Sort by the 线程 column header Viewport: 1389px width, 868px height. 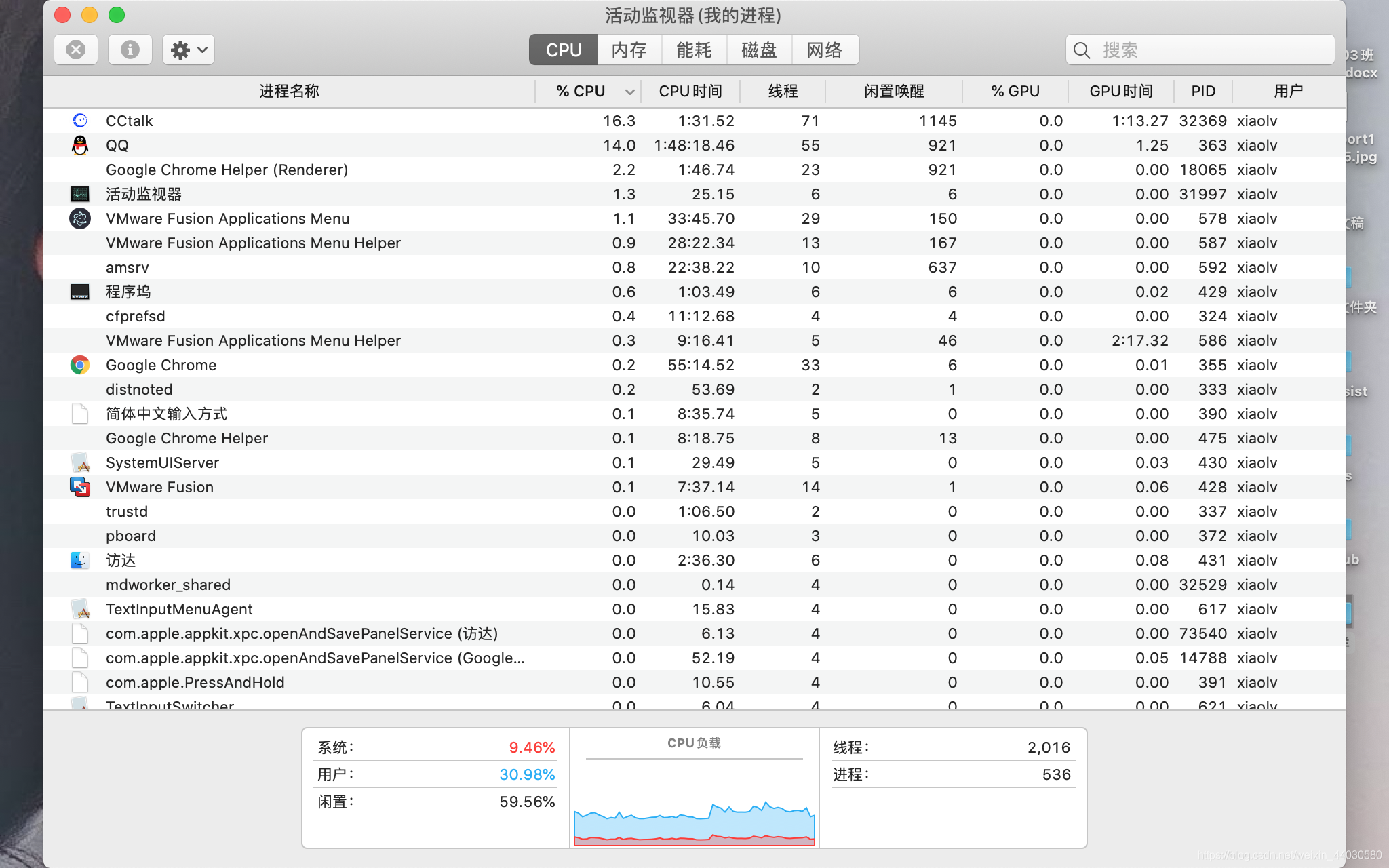click(x=783, y=91)
